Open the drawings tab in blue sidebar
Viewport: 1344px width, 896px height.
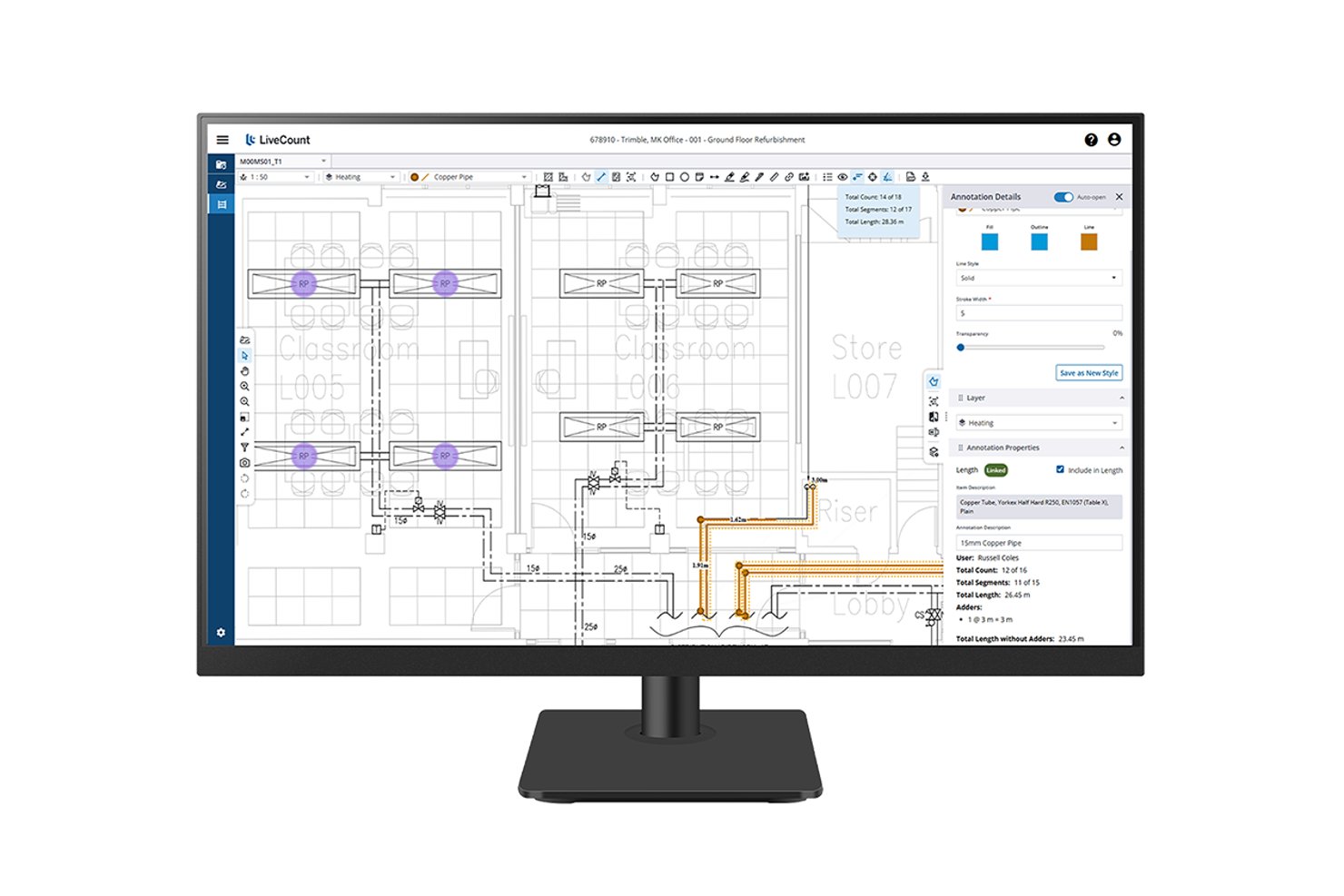(221, 184)
